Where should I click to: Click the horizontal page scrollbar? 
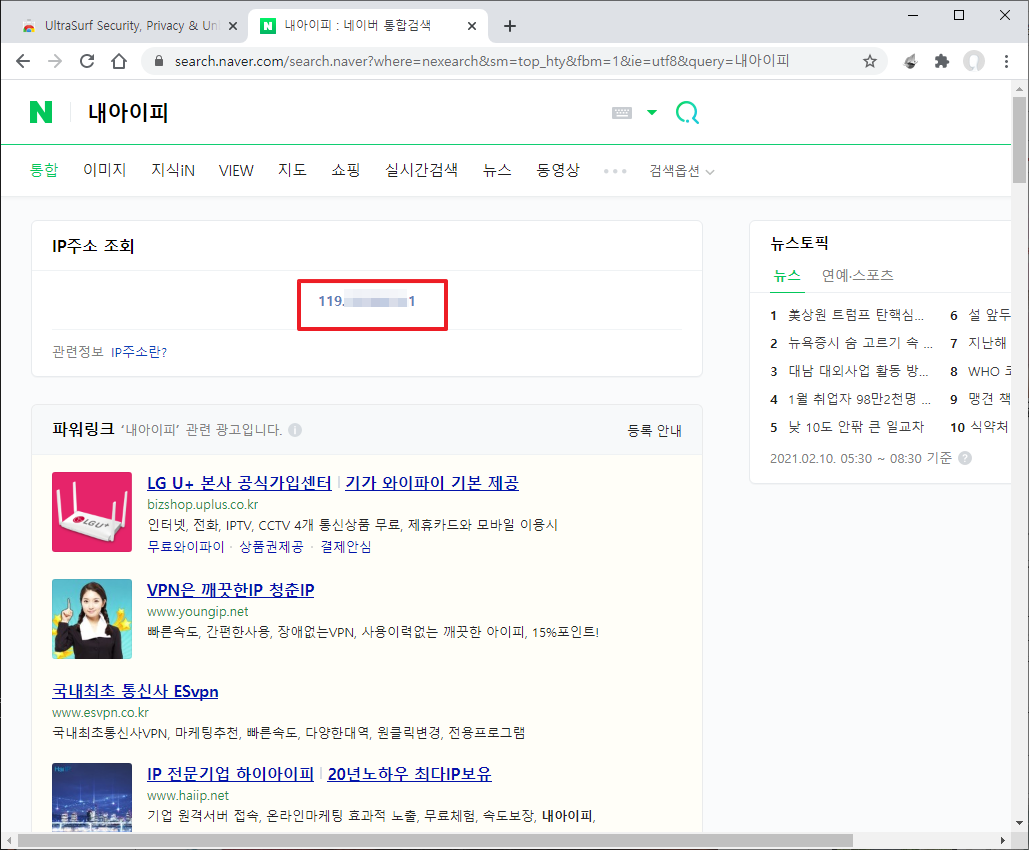tap(435, 841)
